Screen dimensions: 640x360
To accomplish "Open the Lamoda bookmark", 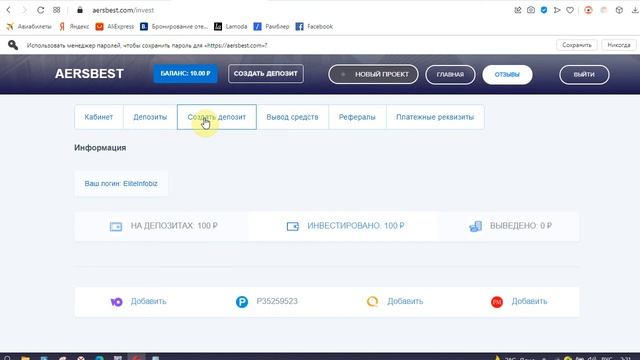I will (x=231, y=27).
